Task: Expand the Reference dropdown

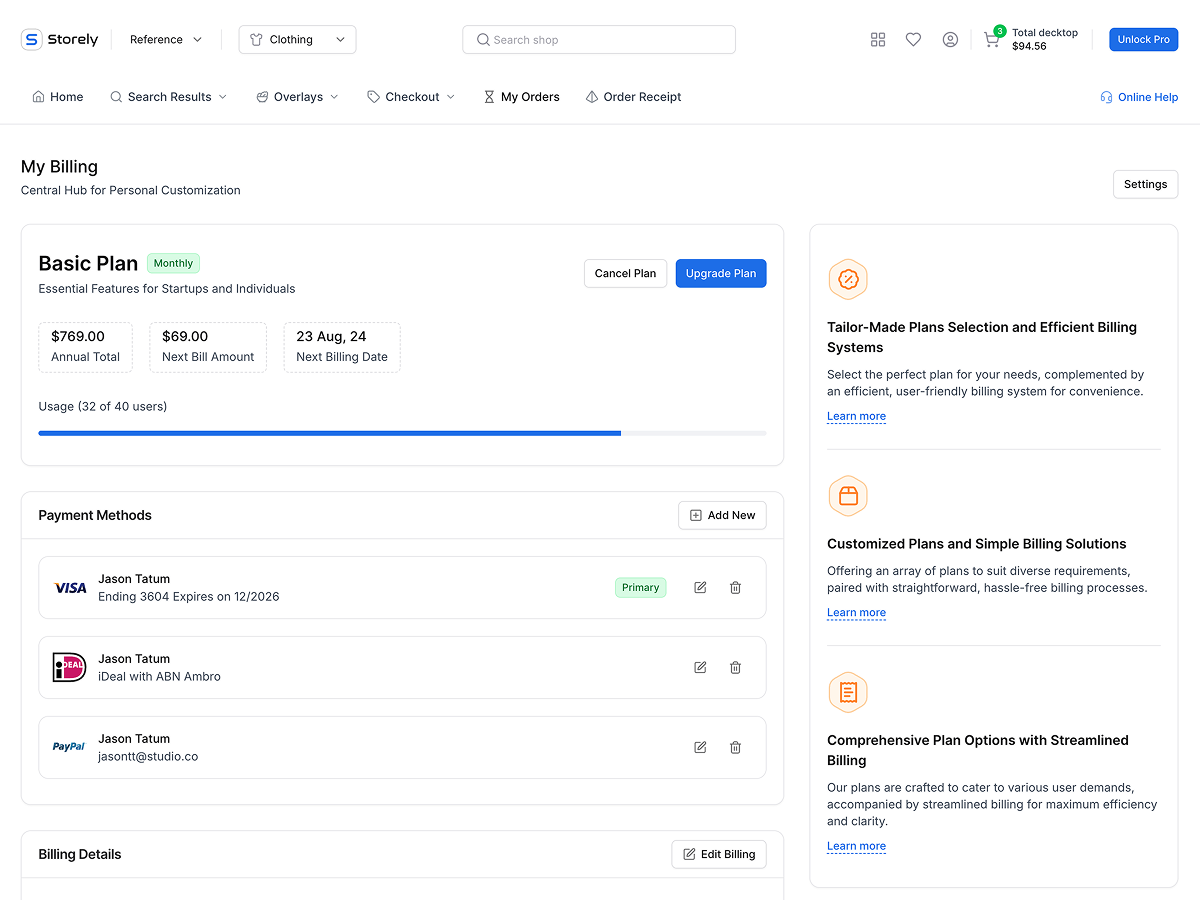Action: (x=166, y=40)
